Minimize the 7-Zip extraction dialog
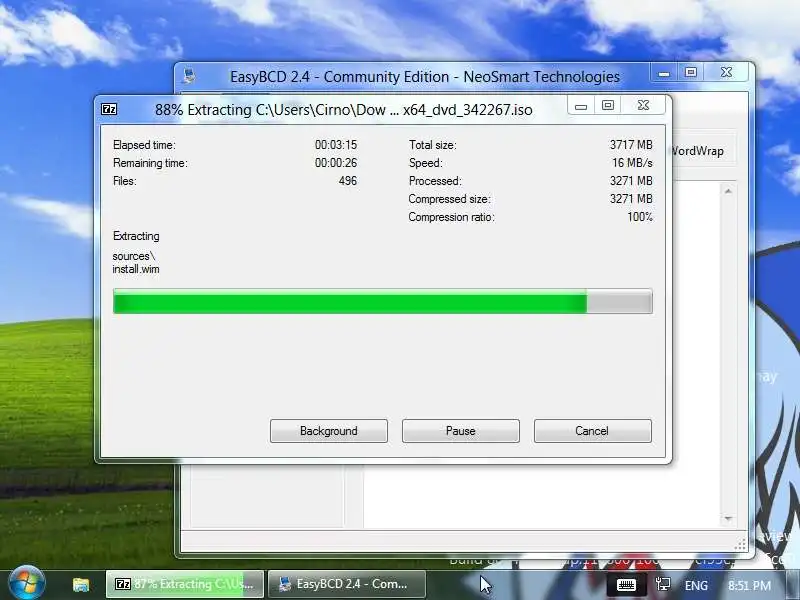 [x=581, y=106]
